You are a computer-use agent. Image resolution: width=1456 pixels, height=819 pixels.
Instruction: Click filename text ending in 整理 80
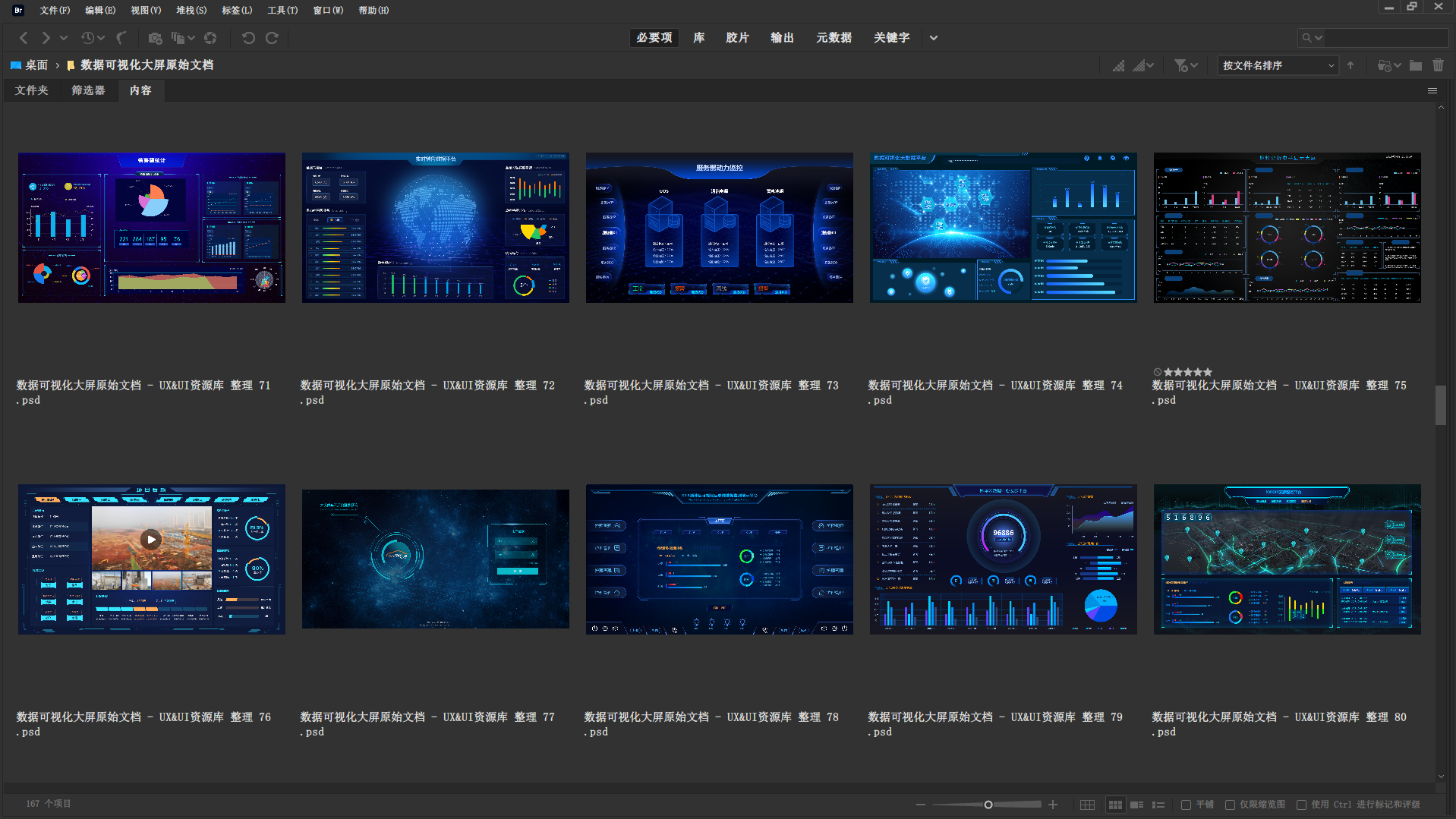1279,724
